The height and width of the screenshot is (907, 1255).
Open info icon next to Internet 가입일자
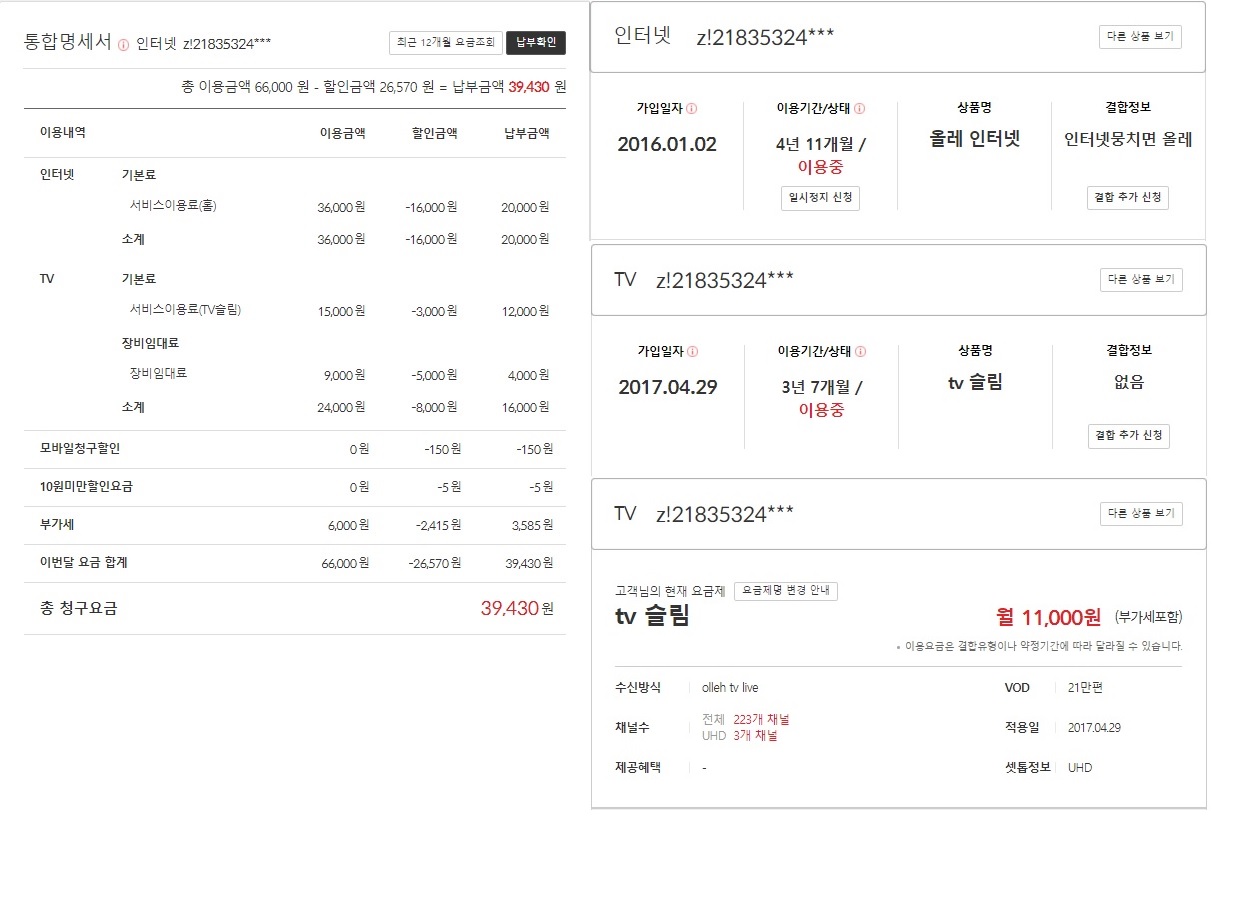tap(692, 108)
